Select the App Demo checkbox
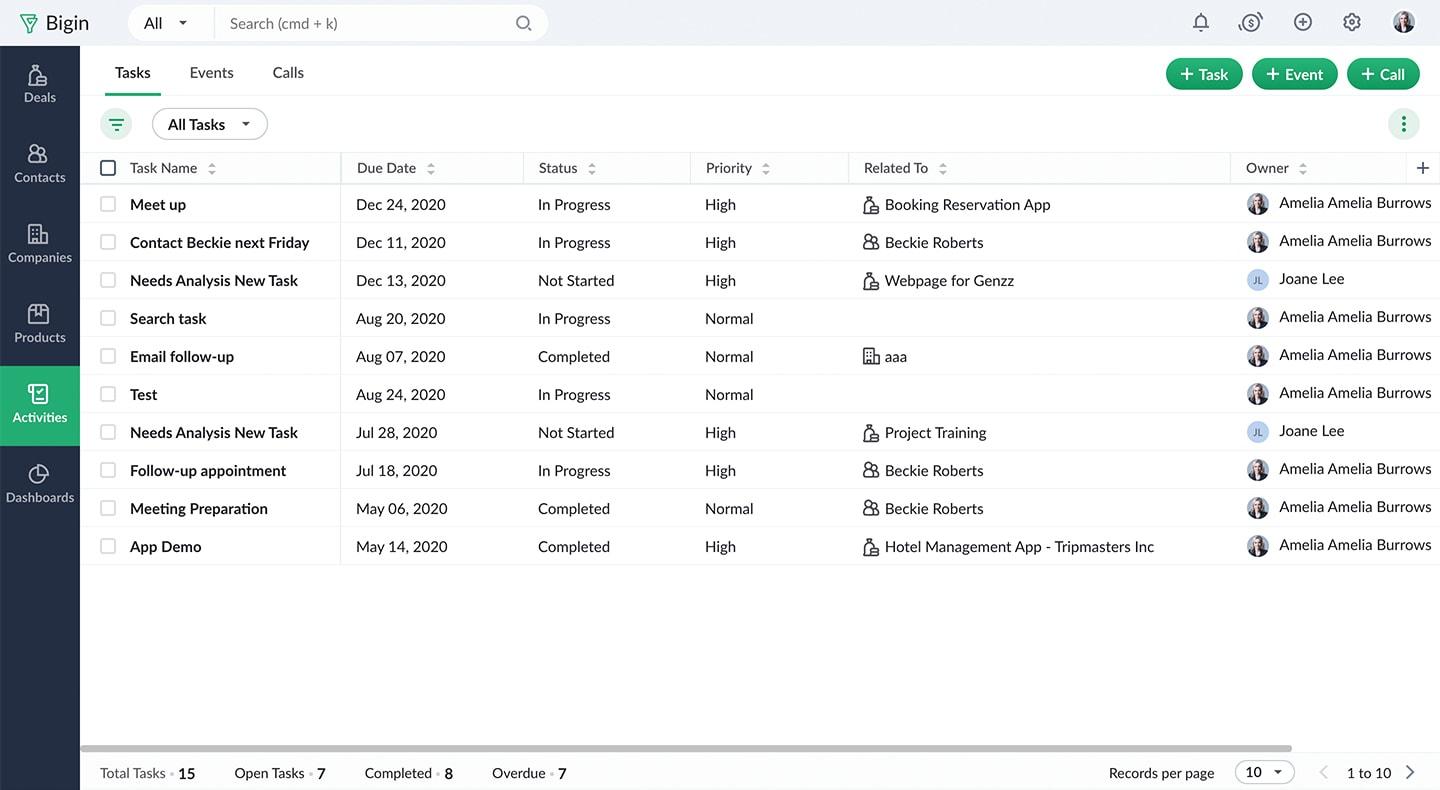This screenshot has width=1440, height=790. tap(108, 546)
